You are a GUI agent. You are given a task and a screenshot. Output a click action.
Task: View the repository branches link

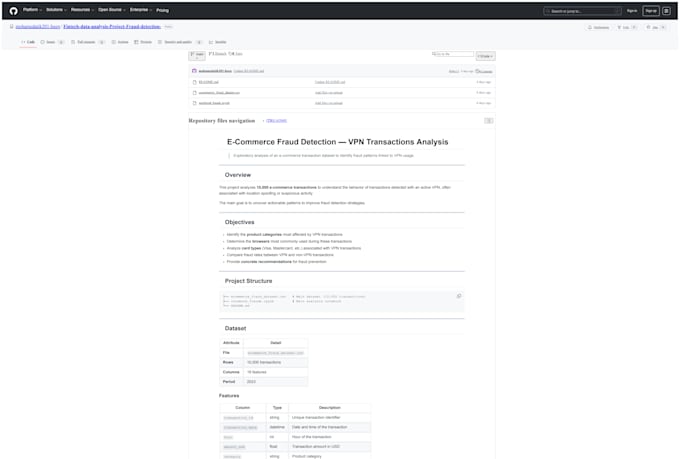click(x=218, y=54)
